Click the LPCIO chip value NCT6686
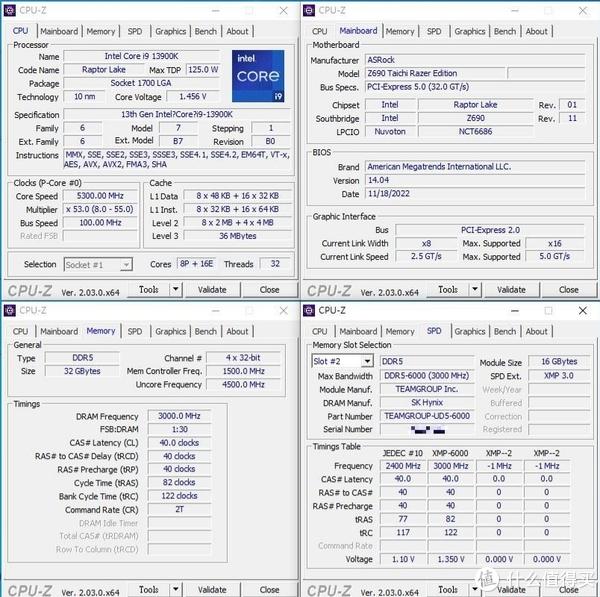The width and height of the screenshot is (600, 597). (475, 132)
